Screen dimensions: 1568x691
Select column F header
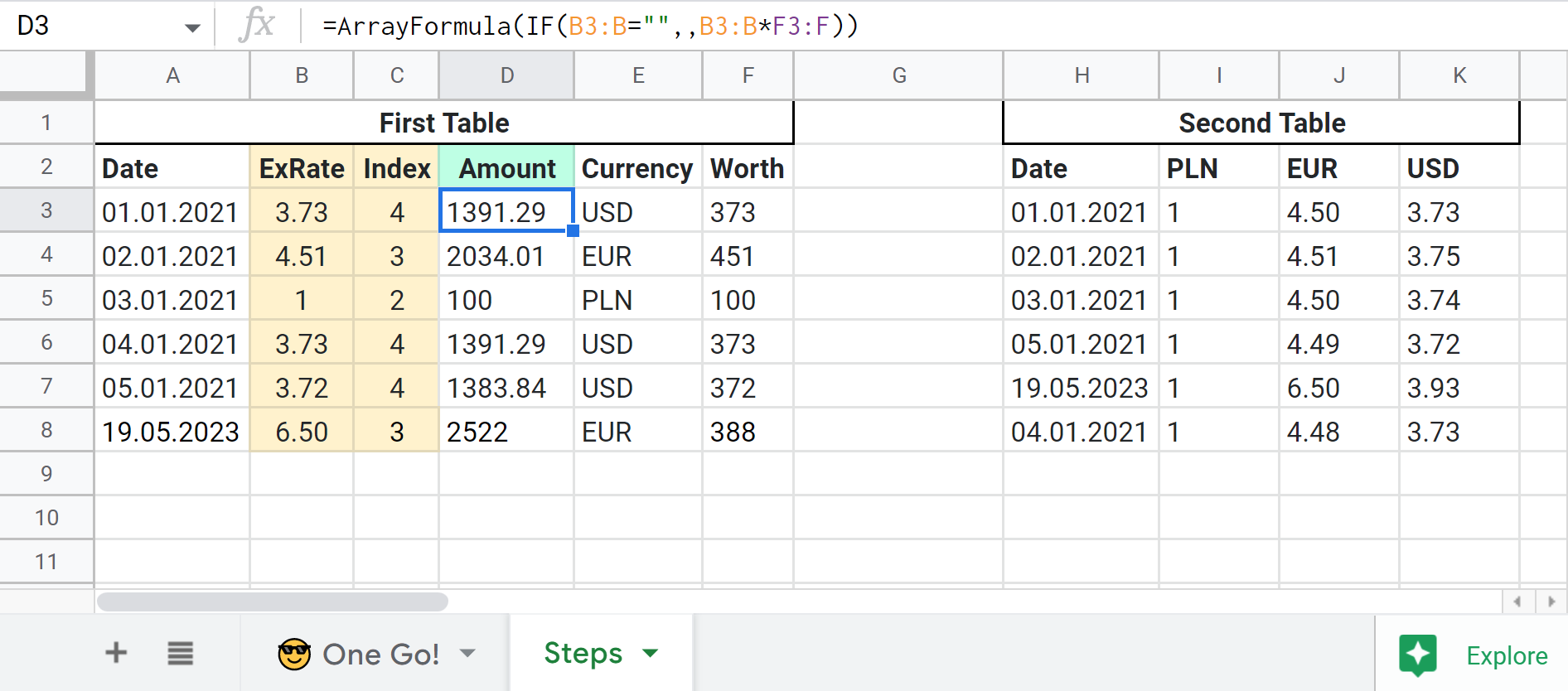click(748, 75)
